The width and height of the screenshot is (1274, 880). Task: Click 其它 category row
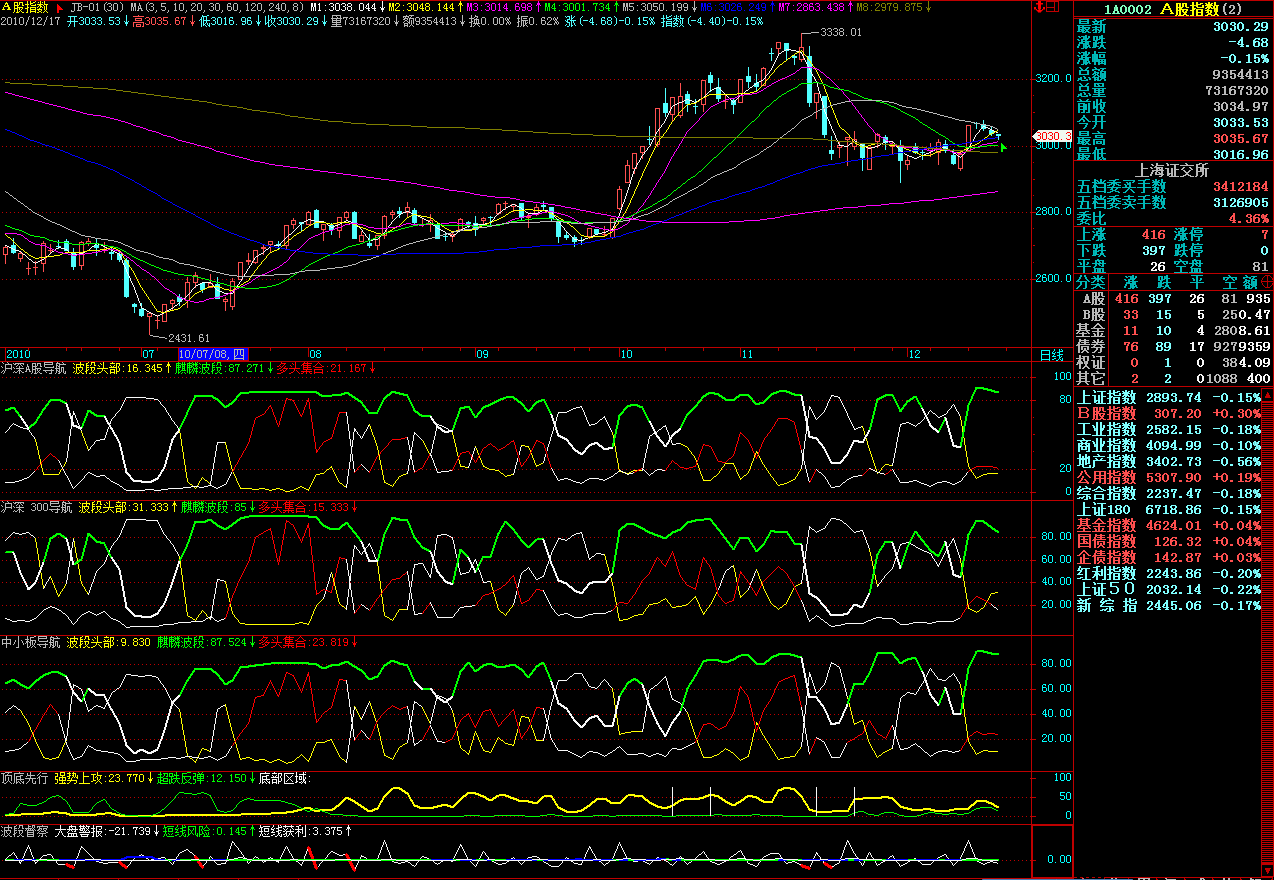1173,379
